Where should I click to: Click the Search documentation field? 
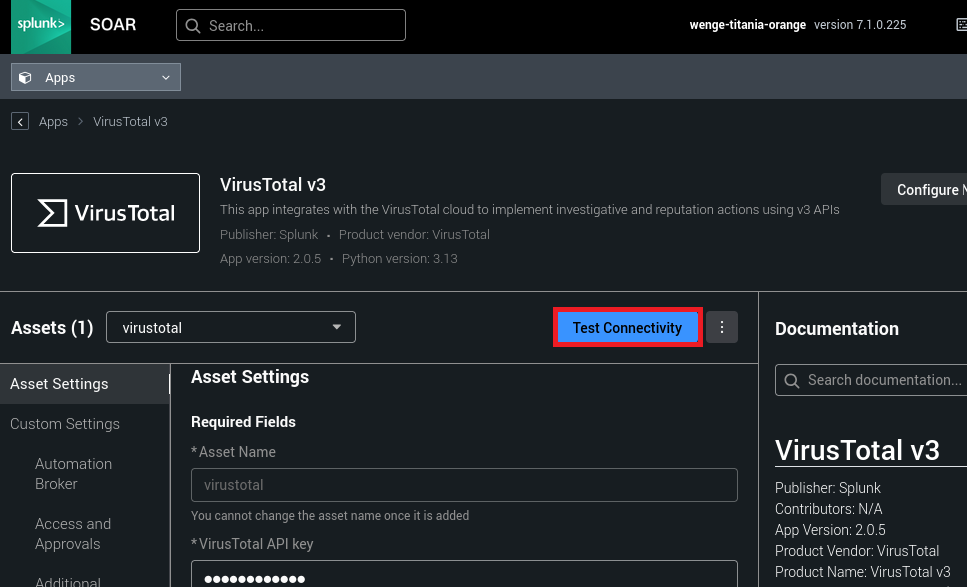click(882, 380)
